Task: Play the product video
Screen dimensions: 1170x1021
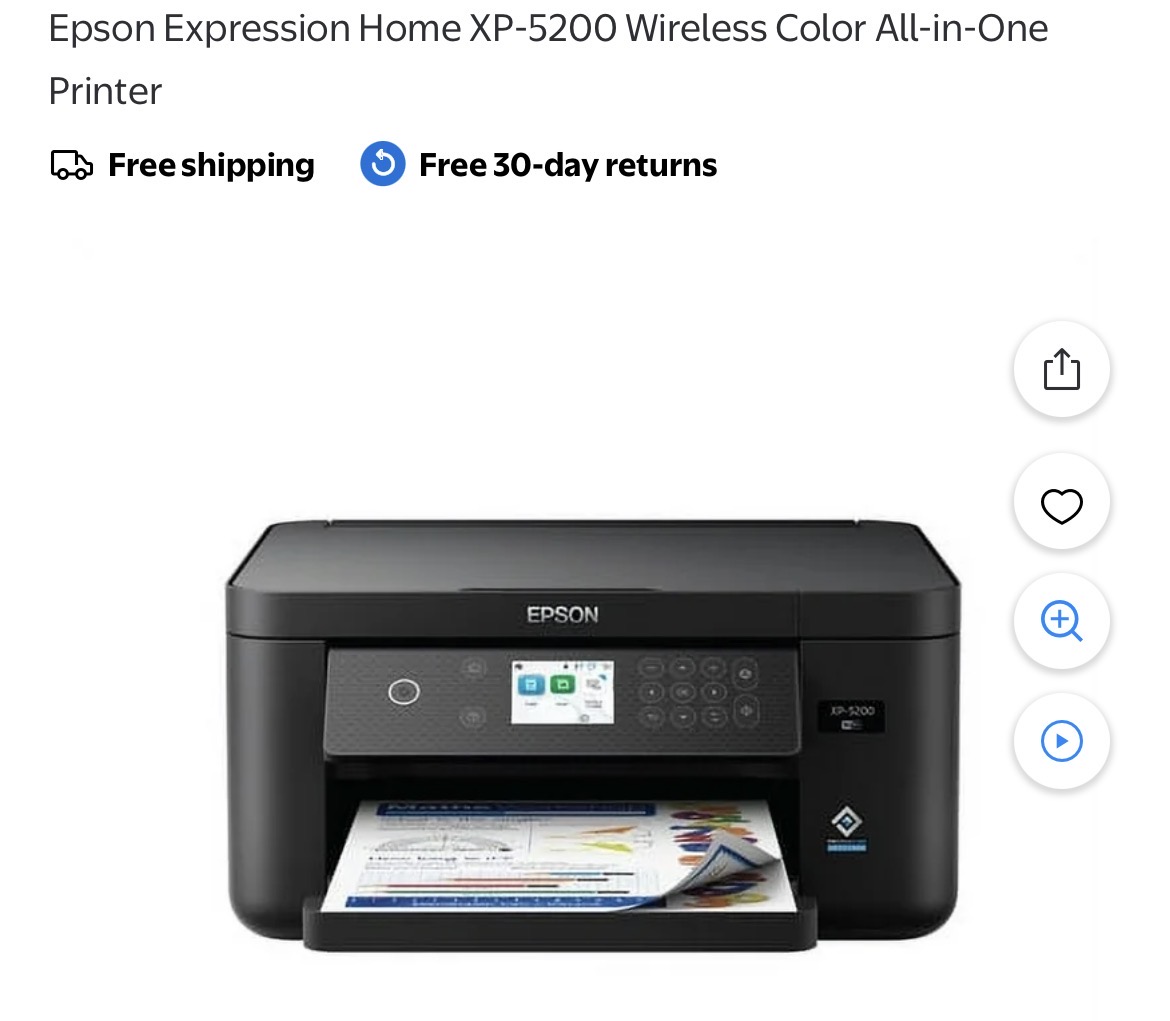Action: click(1061, 741)
